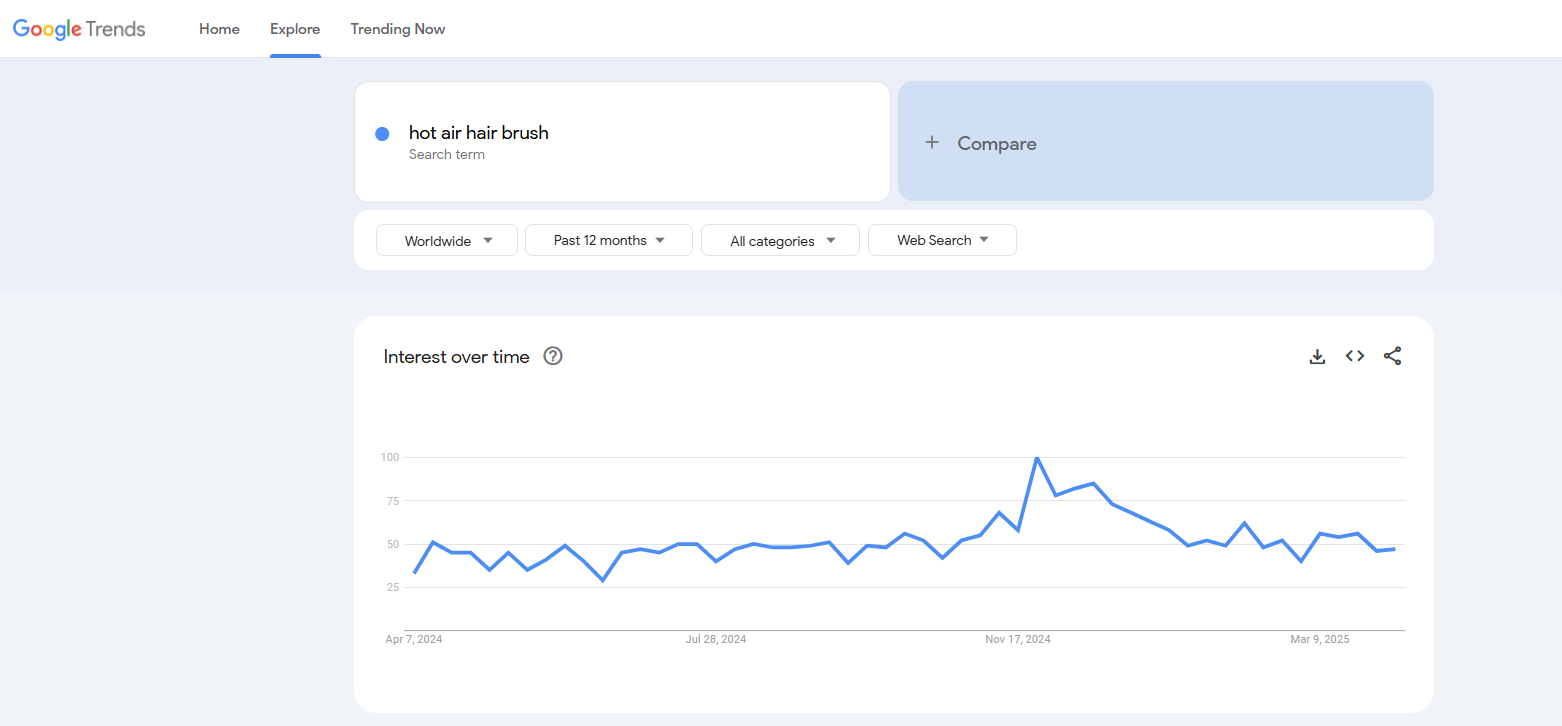
Task: Open the Trending Now tab
Action: tap(398, 29)
